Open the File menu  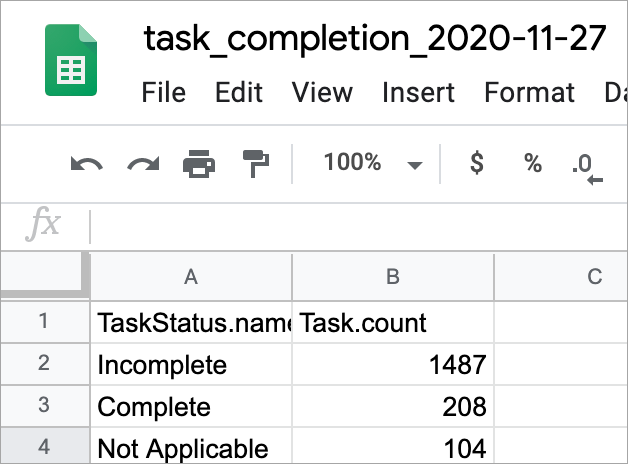164,93
